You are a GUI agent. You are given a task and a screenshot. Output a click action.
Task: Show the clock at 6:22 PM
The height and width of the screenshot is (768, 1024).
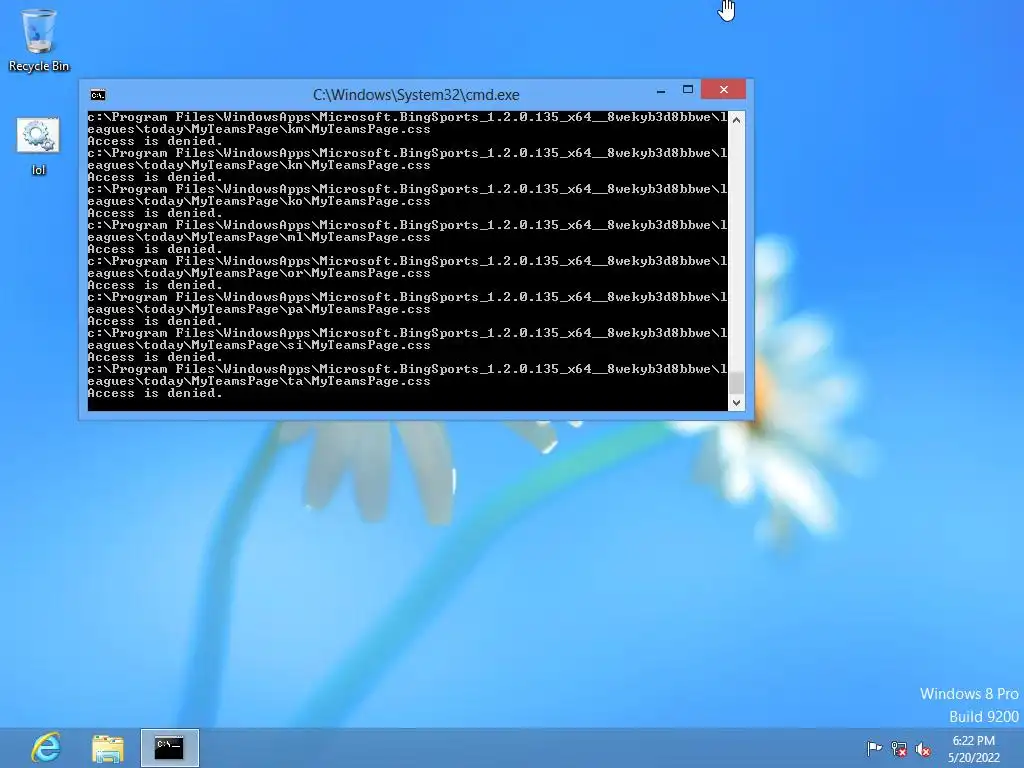click(x=973, y=741)
